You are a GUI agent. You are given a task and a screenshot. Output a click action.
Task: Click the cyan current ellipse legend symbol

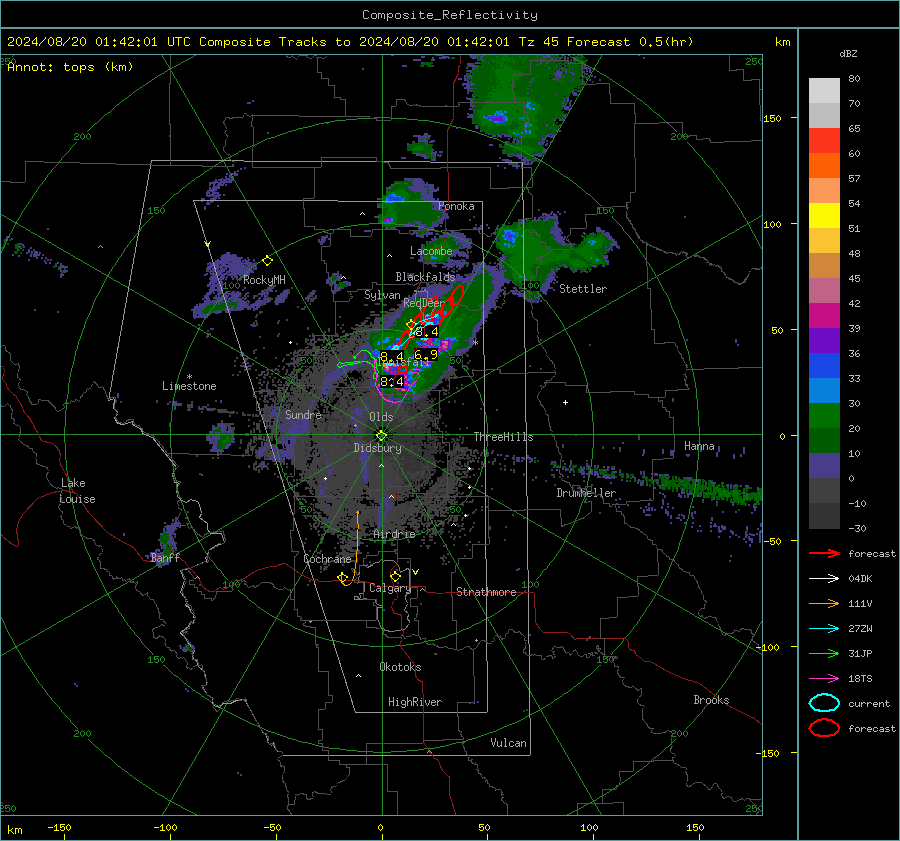pos(824,703)
